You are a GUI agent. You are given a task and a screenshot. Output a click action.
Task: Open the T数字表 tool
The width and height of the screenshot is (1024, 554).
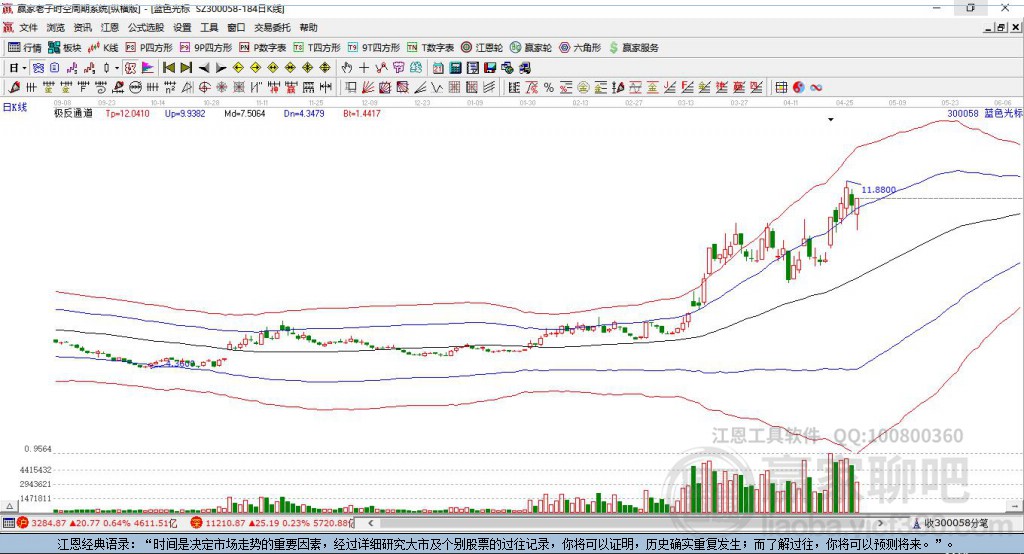point(430,48)
